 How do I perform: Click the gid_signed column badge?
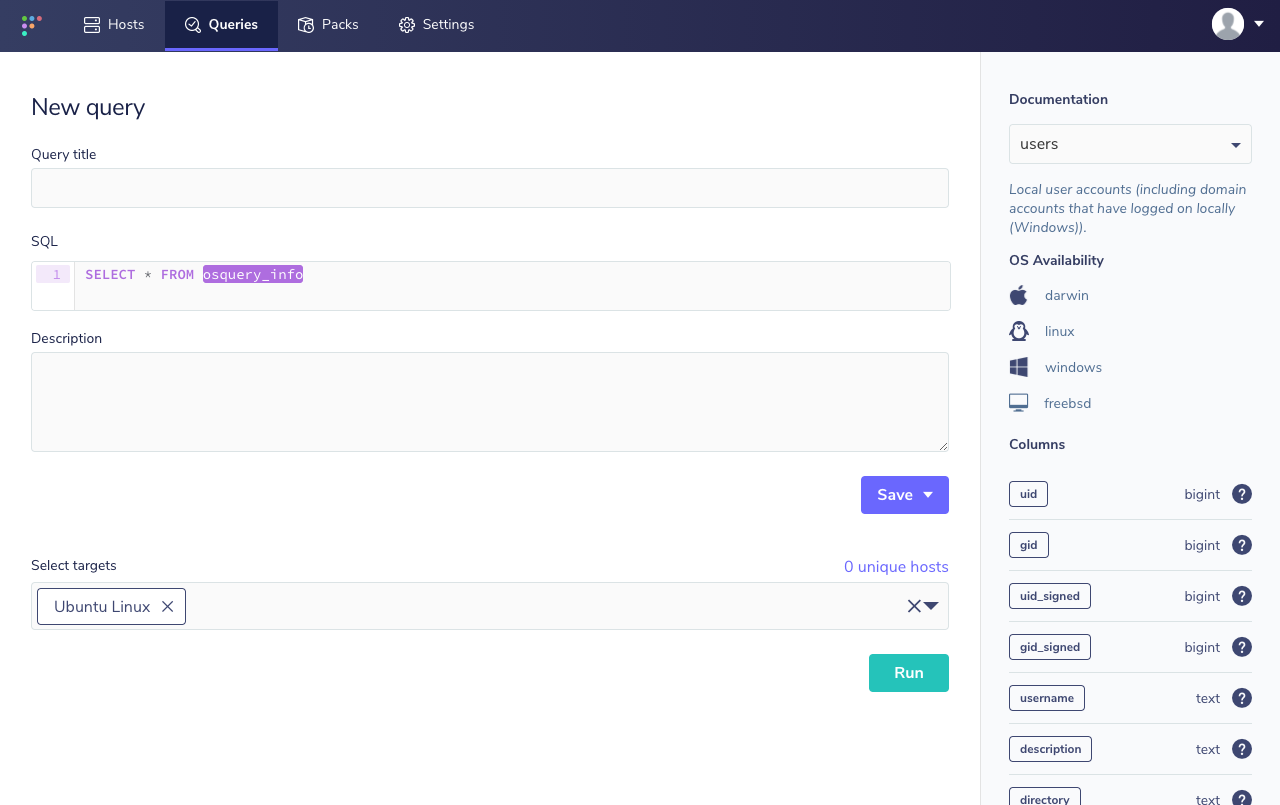(x=1049, y=646)
